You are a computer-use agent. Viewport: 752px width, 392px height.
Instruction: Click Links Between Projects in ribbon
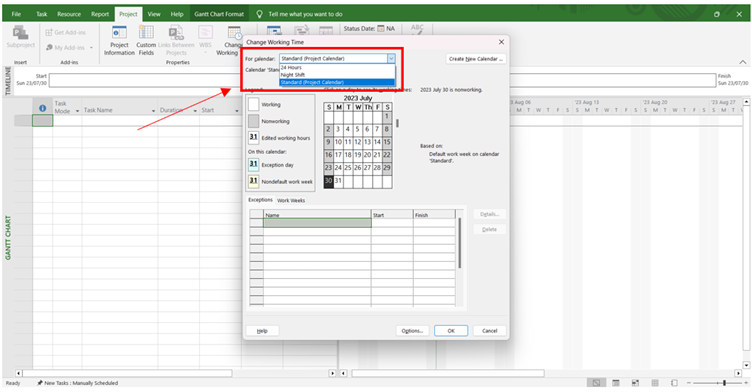(x=176, y=40)
